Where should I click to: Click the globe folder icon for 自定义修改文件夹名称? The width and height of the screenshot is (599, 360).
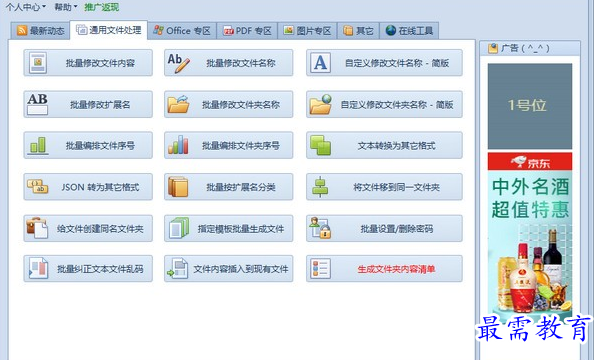[x=321, y=104]
